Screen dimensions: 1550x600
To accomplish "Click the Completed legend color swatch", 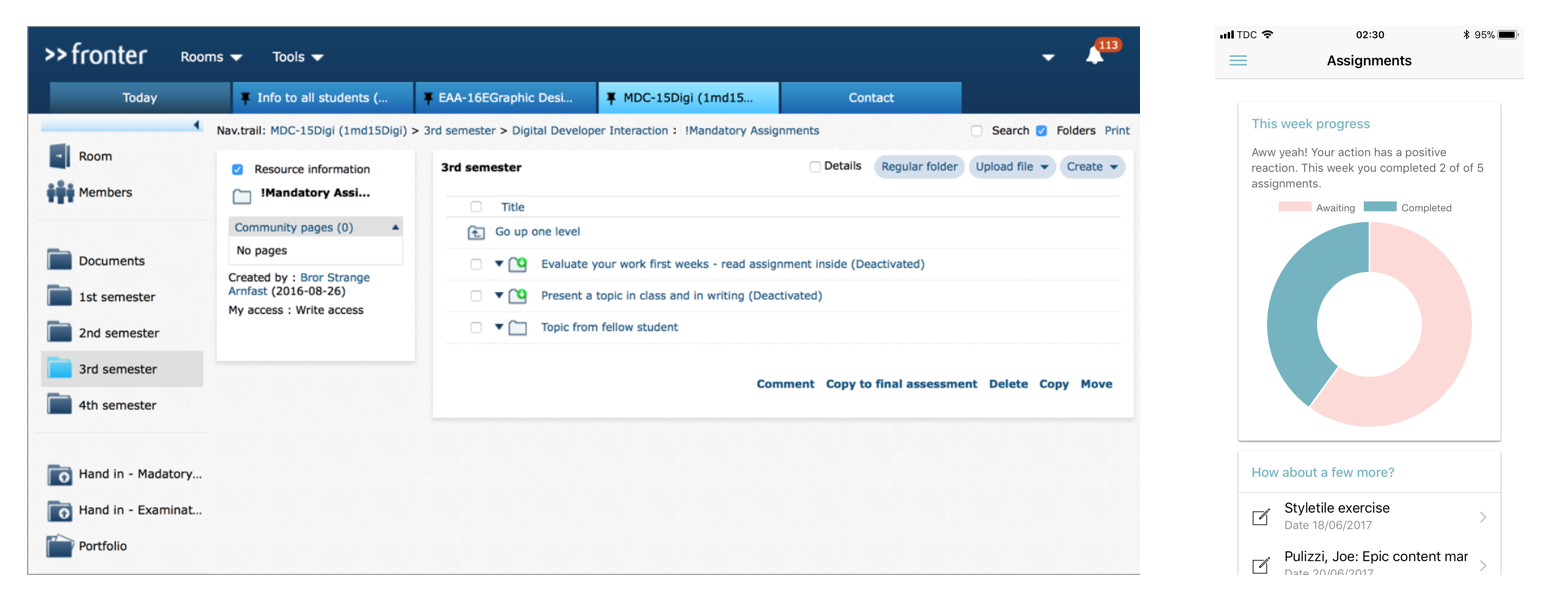I will tap(1380, 208).
